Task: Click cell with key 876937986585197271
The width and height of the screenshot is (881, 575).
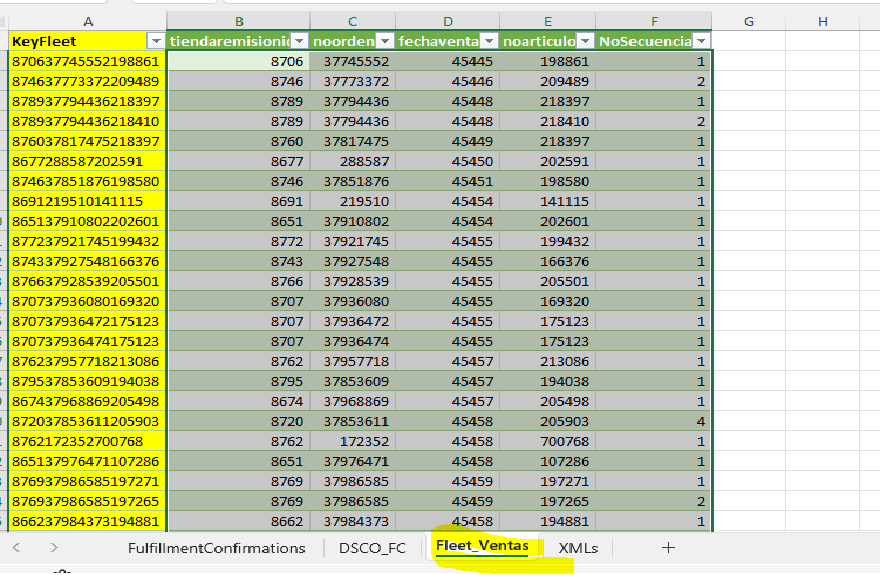Action: 88,481
